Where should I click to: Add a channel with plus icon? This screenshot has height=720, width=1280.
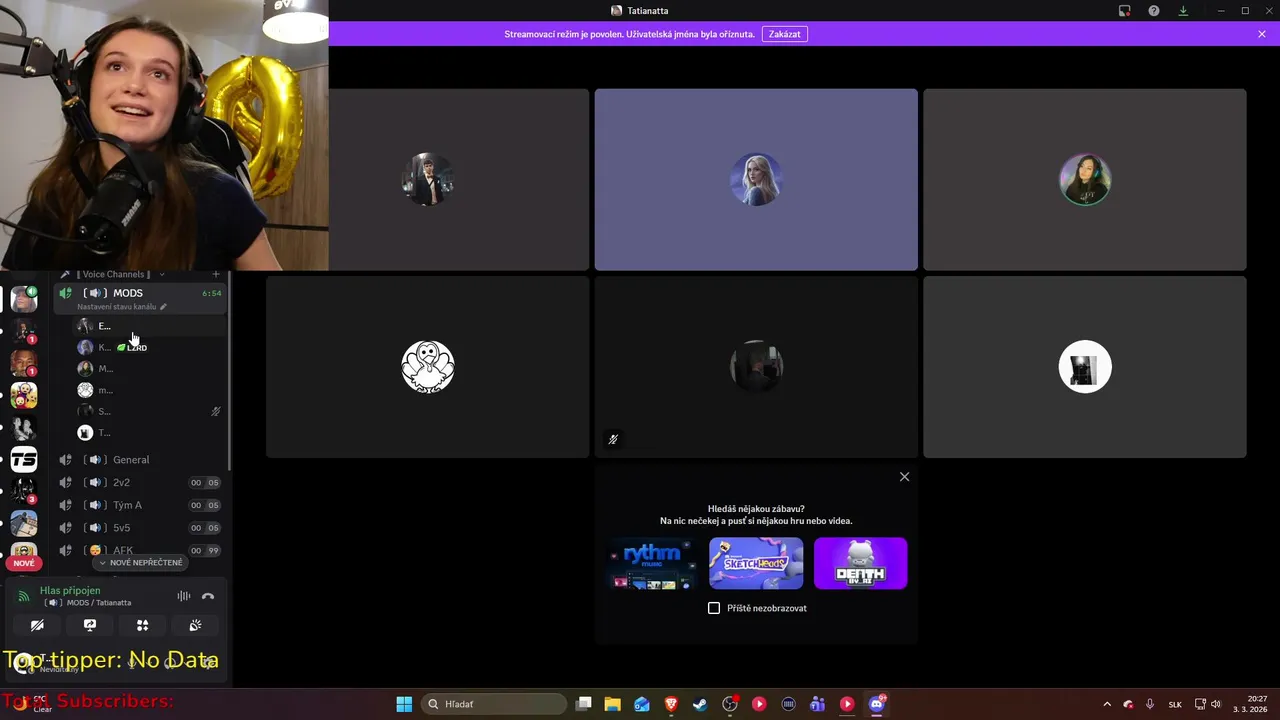click(216, 274)
